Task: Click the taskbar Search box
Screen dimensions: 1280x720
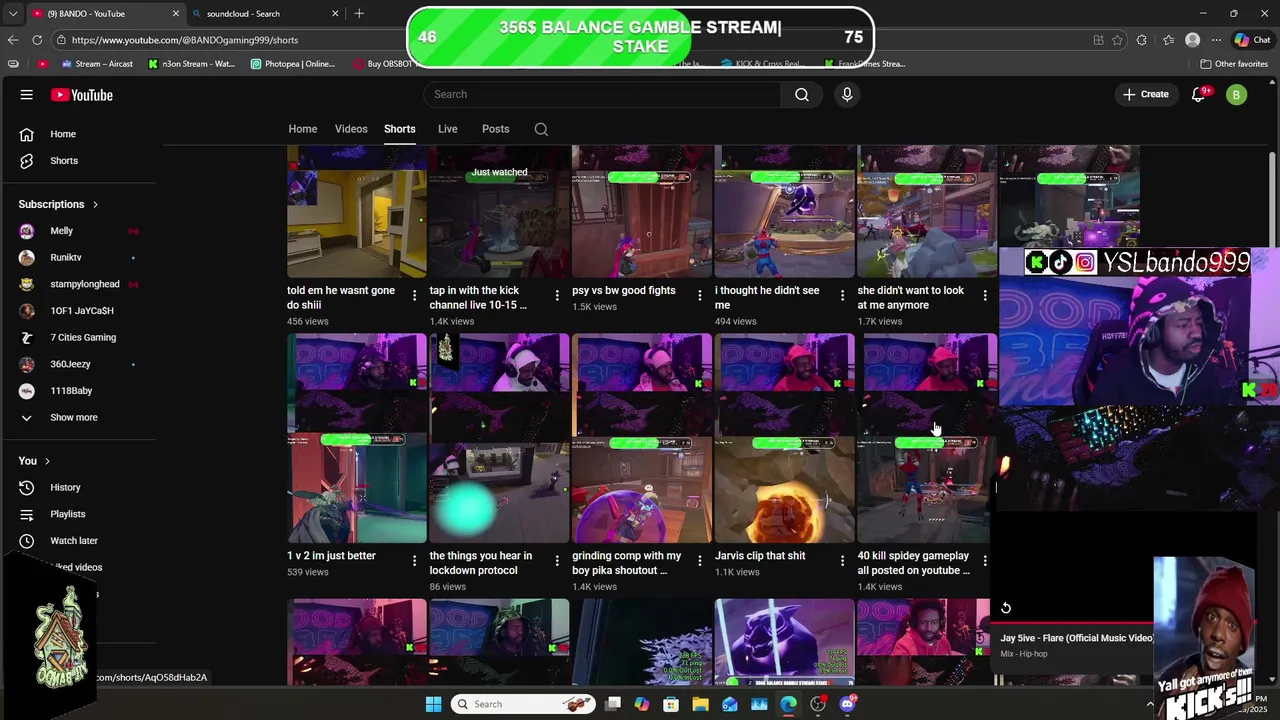Action: coord(522,704)
